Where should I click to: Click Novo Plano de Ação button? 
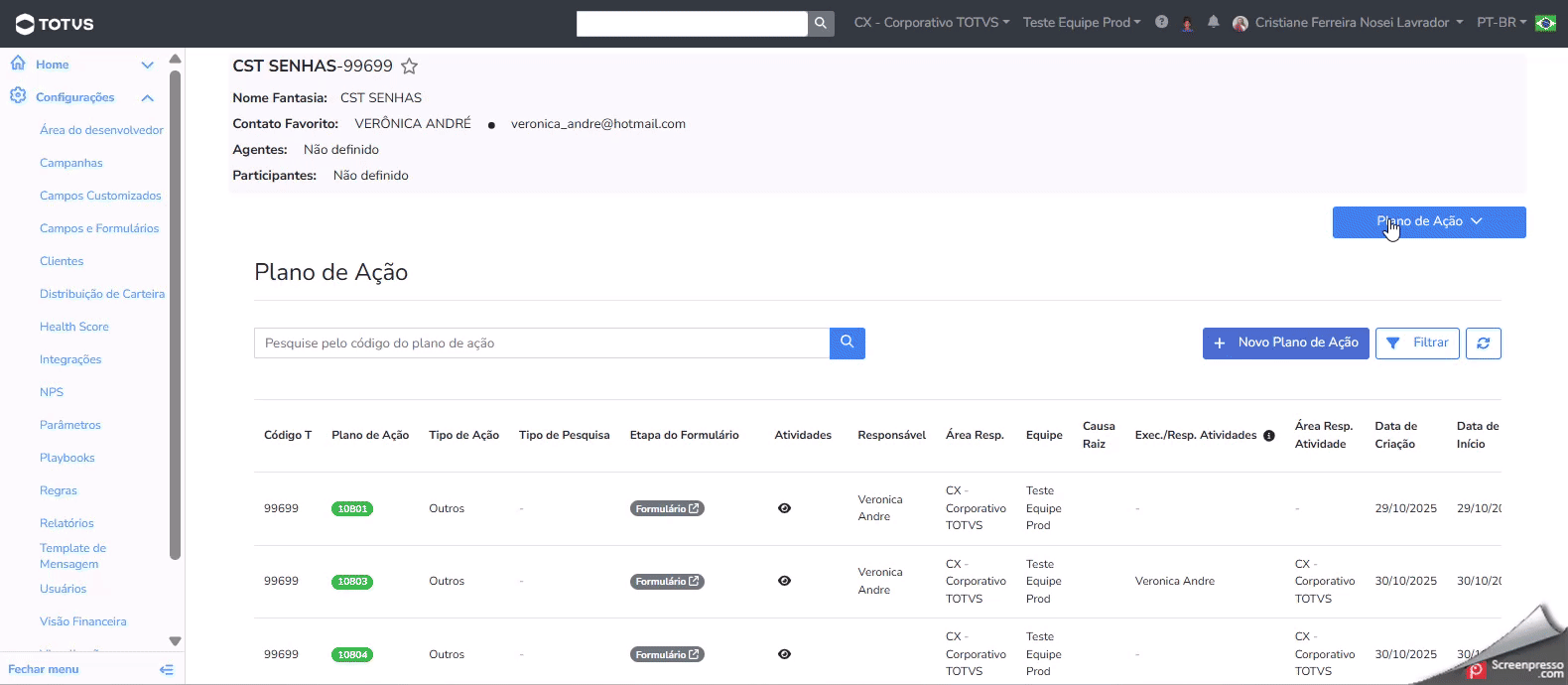click(1285, 343)
